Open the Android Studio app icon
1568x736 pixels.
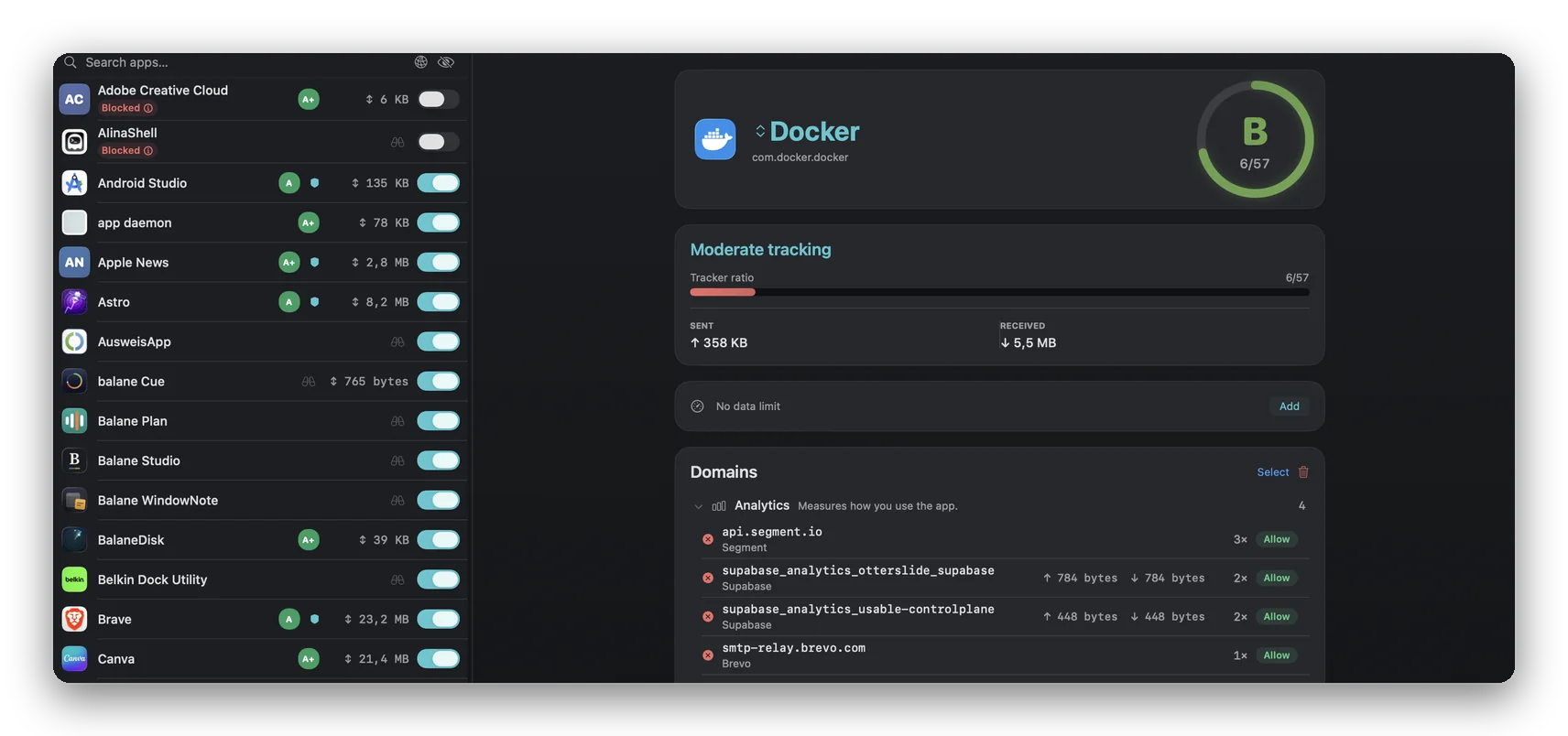74,183
